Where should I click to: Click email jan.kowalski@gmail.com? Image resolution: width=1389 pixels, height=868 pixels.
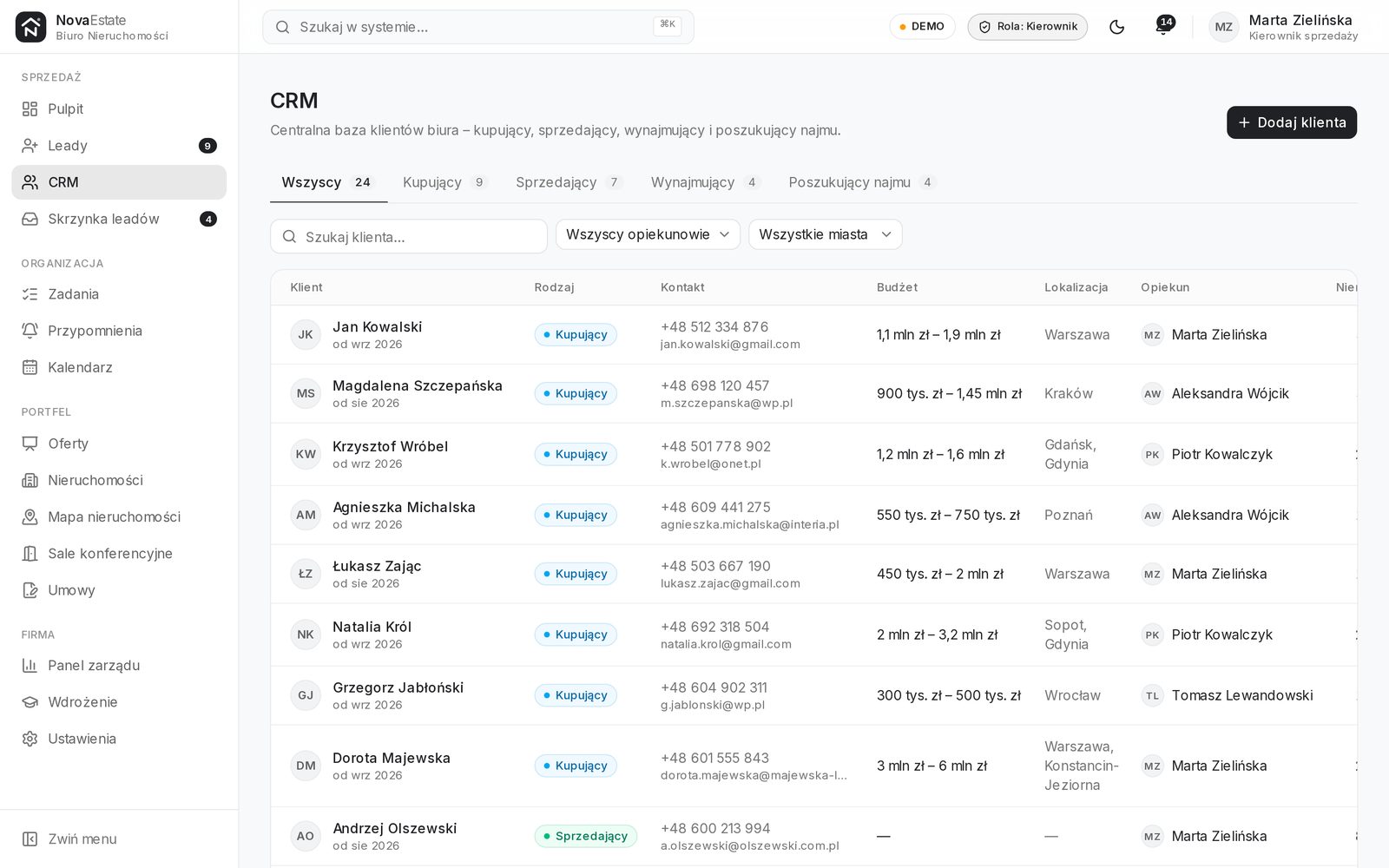(730, 345)
